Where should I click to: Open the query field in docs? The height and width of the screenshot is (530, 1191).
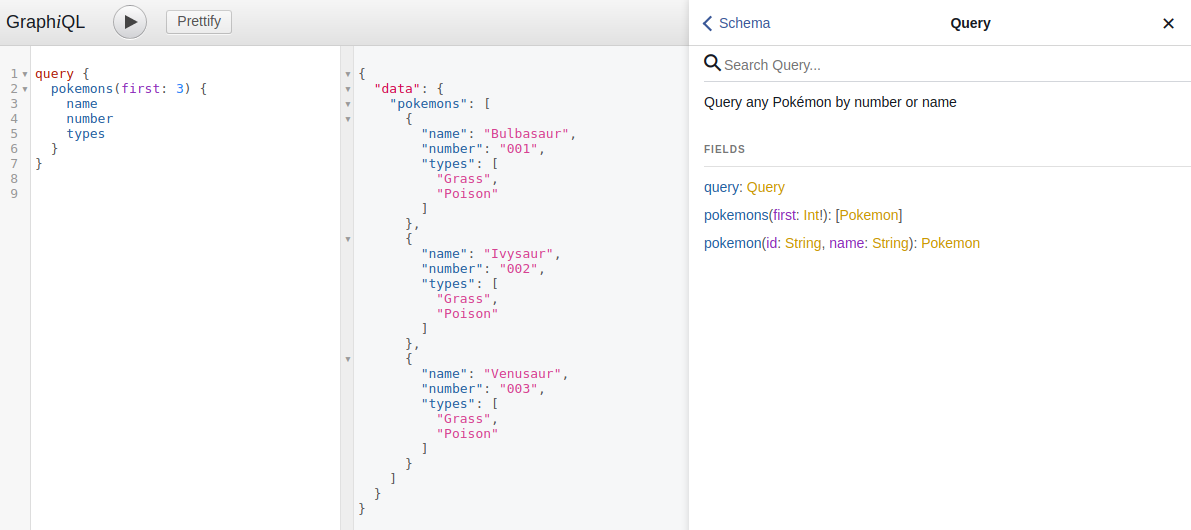tap(722, 188)
